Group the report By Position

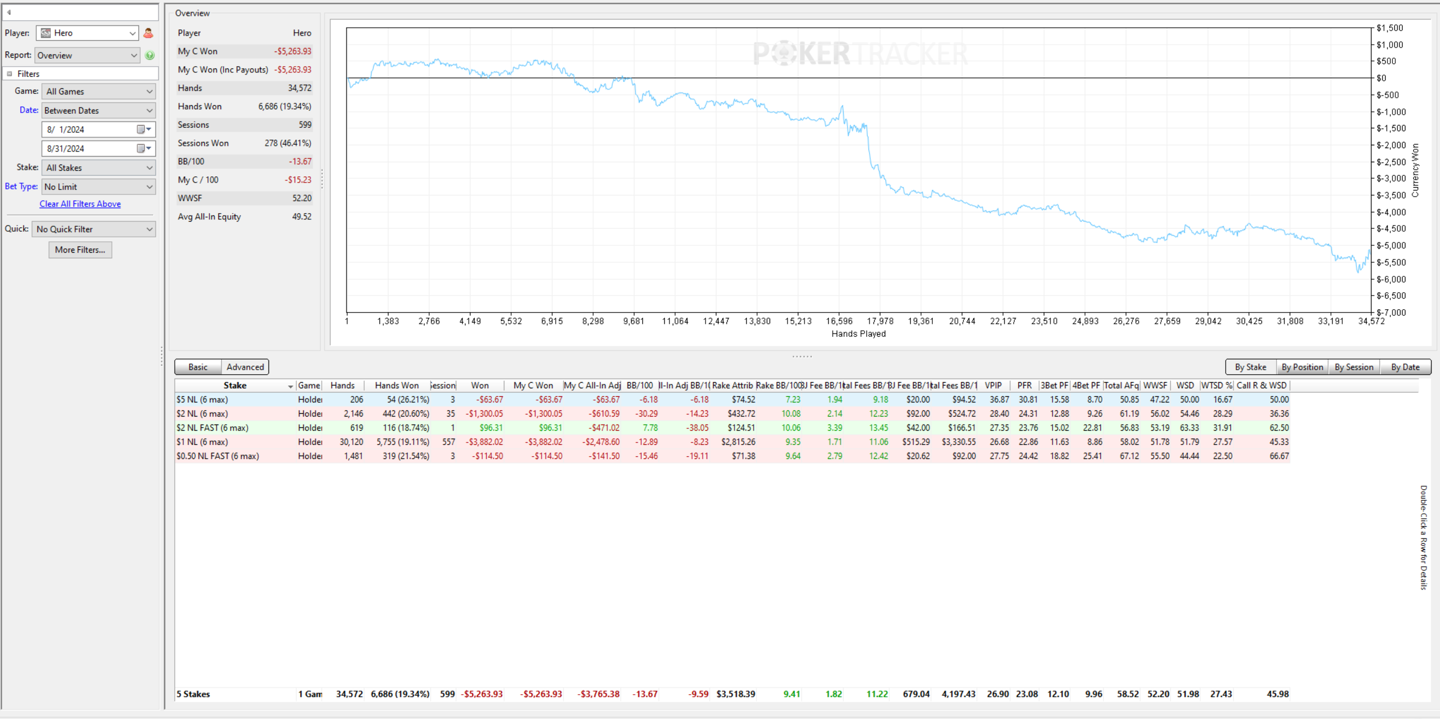pos(1302,367)
